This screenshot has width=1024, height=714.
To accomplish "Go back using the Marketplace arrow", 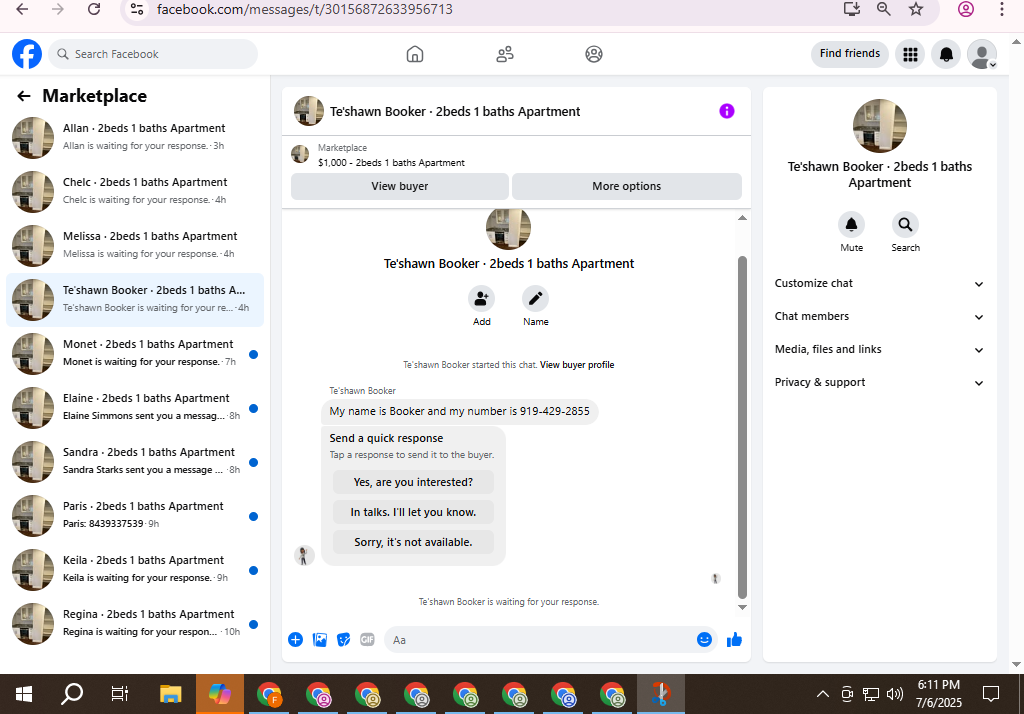I will [x=24, y=96].
